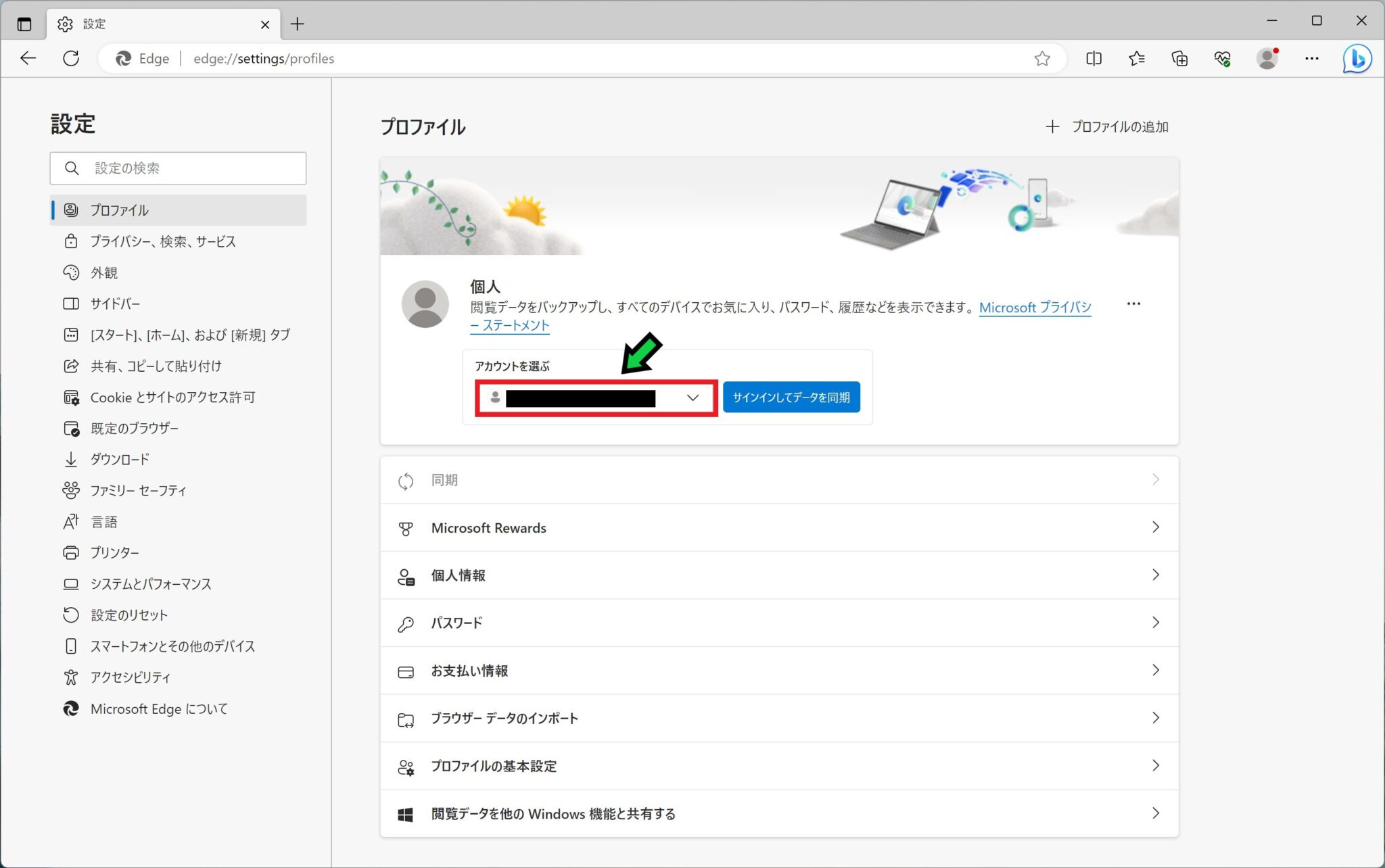Click the page refresh icon
Screen dimensions: 1385x868
coord(70,58)
